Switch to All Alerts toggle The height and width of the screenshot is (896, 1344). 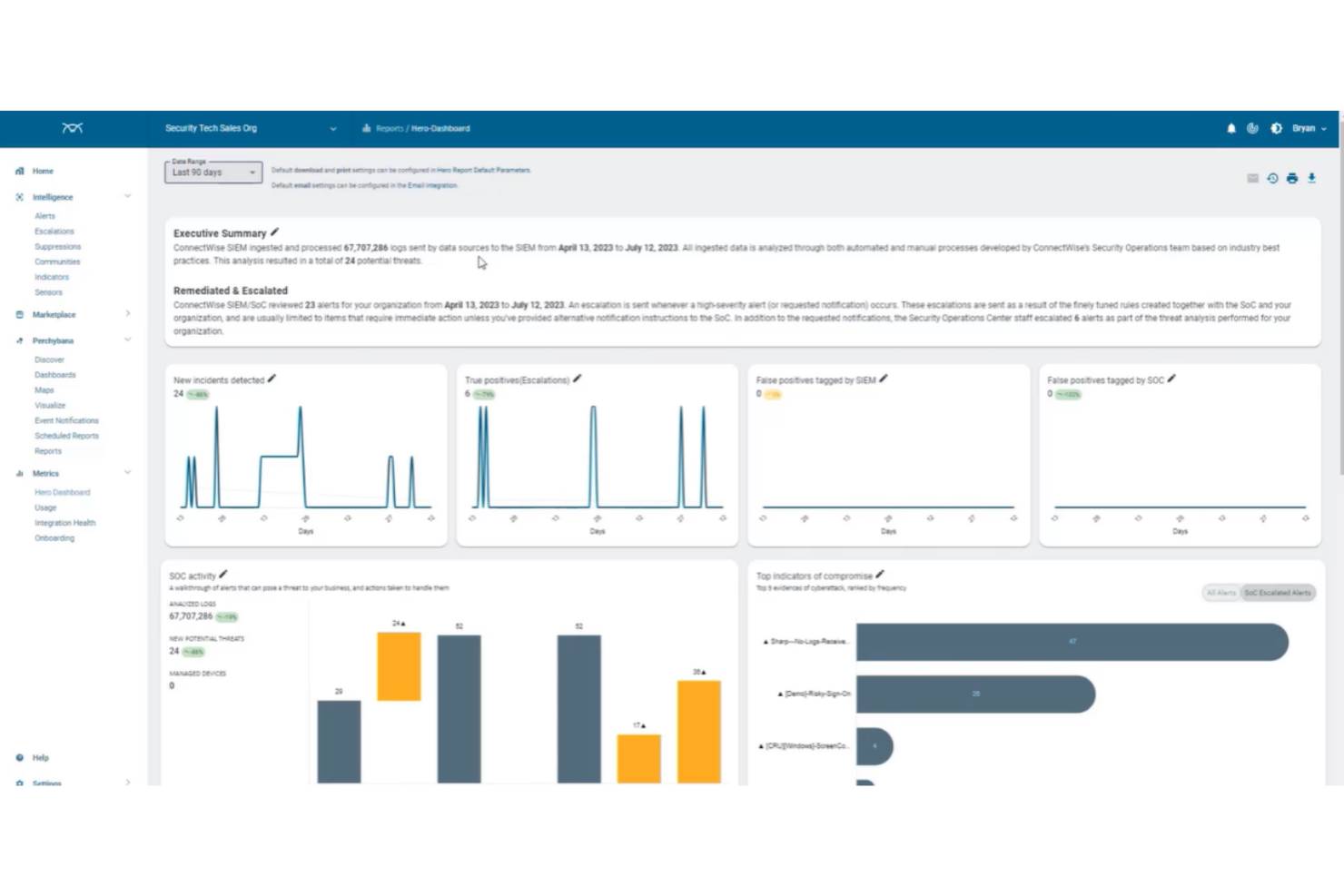point(1220,593)
